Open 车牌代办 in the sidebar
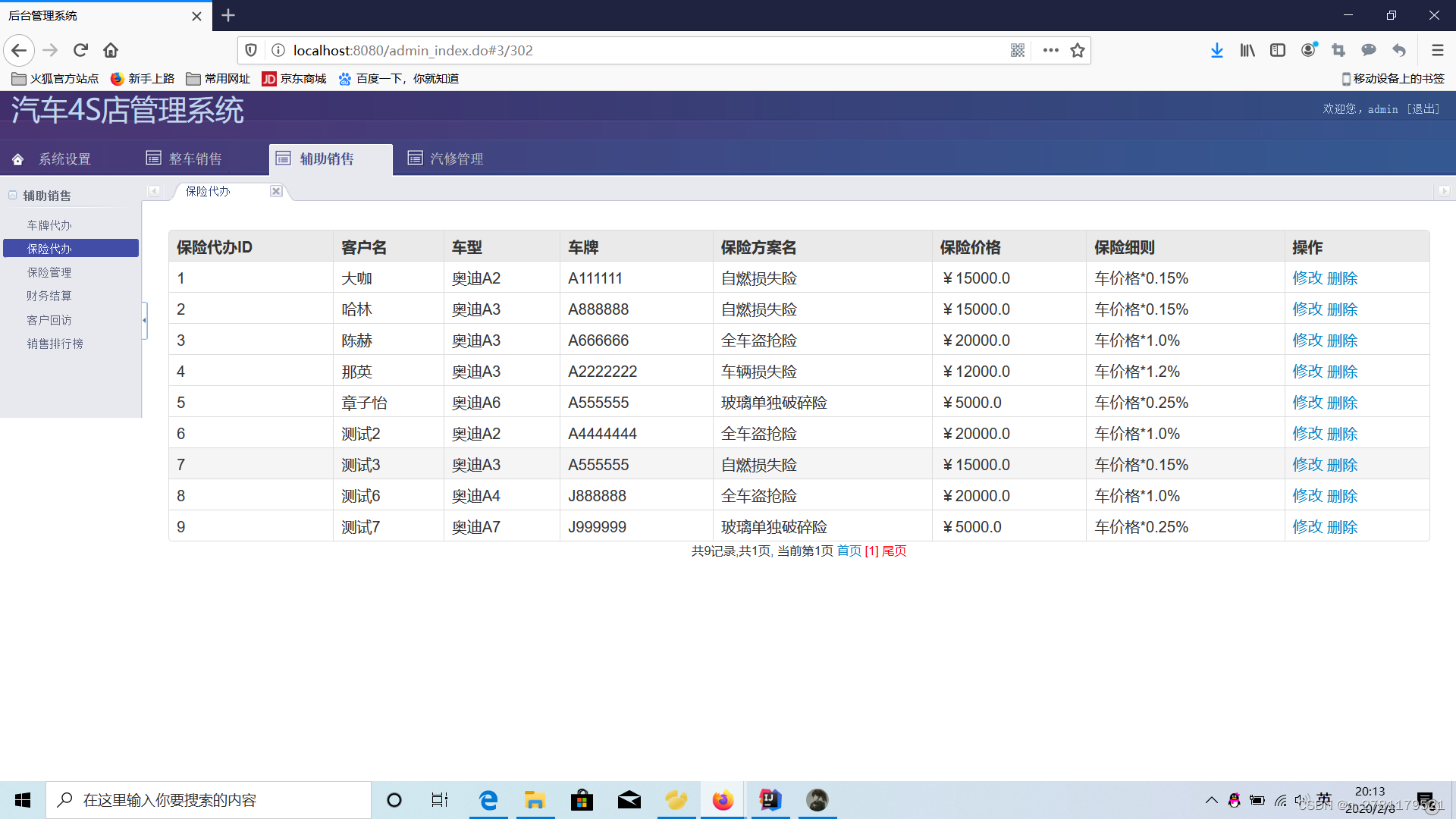 [49, 225]
